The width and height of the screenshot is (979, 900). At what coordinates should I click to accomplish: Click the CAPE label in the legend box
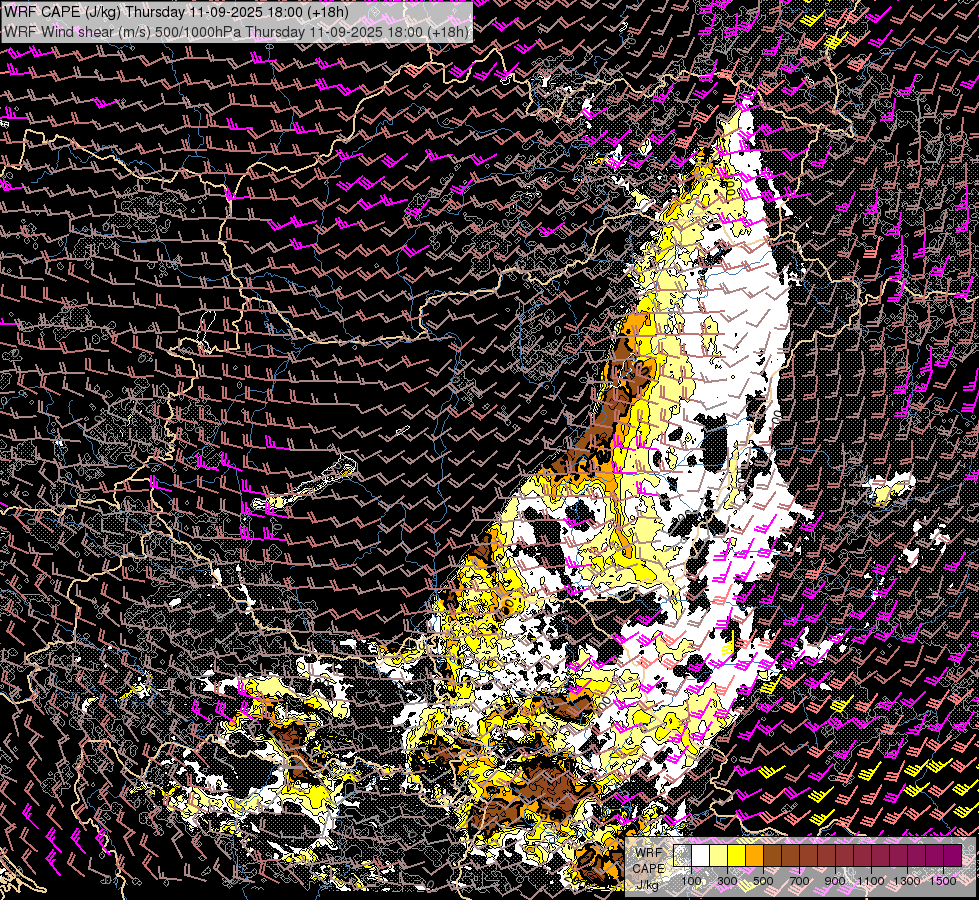point(649,869)
